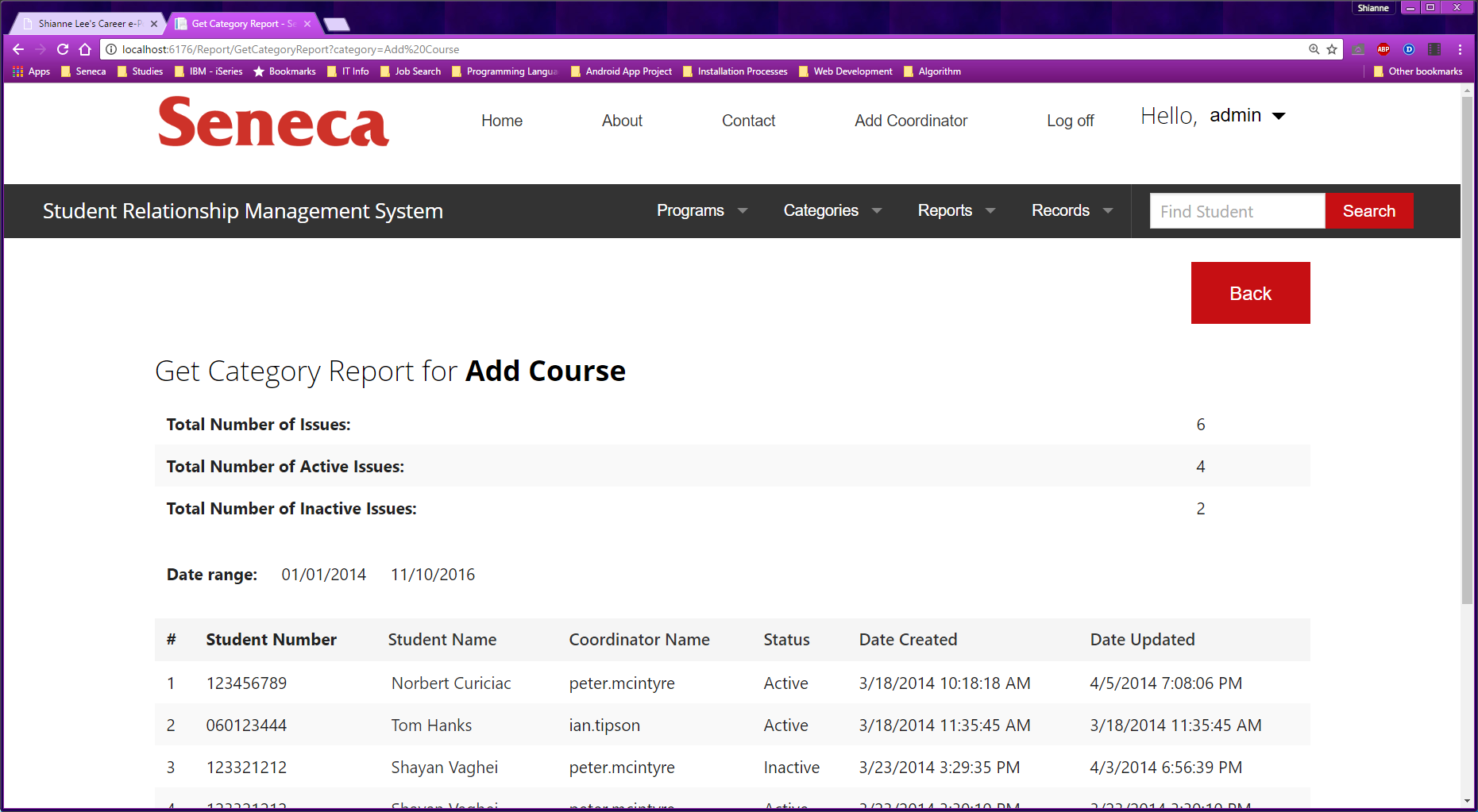The height and width of the screenshot is (812, 1478).
Task: Click the Date Updated column header
Action: click(x=1142, y=640)
